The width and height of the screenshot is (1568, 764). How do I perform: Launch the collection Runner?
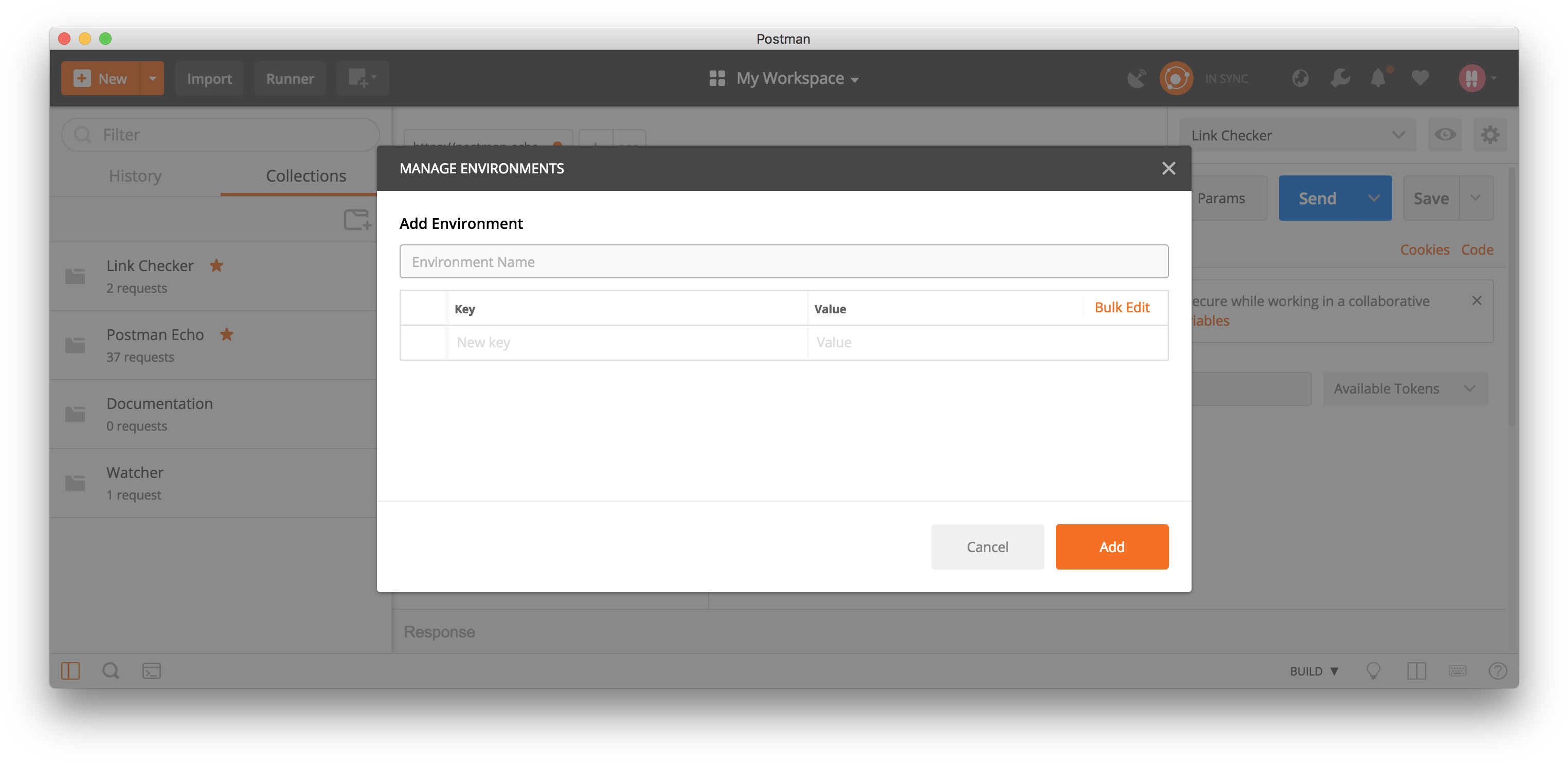(x=290, y=79)
